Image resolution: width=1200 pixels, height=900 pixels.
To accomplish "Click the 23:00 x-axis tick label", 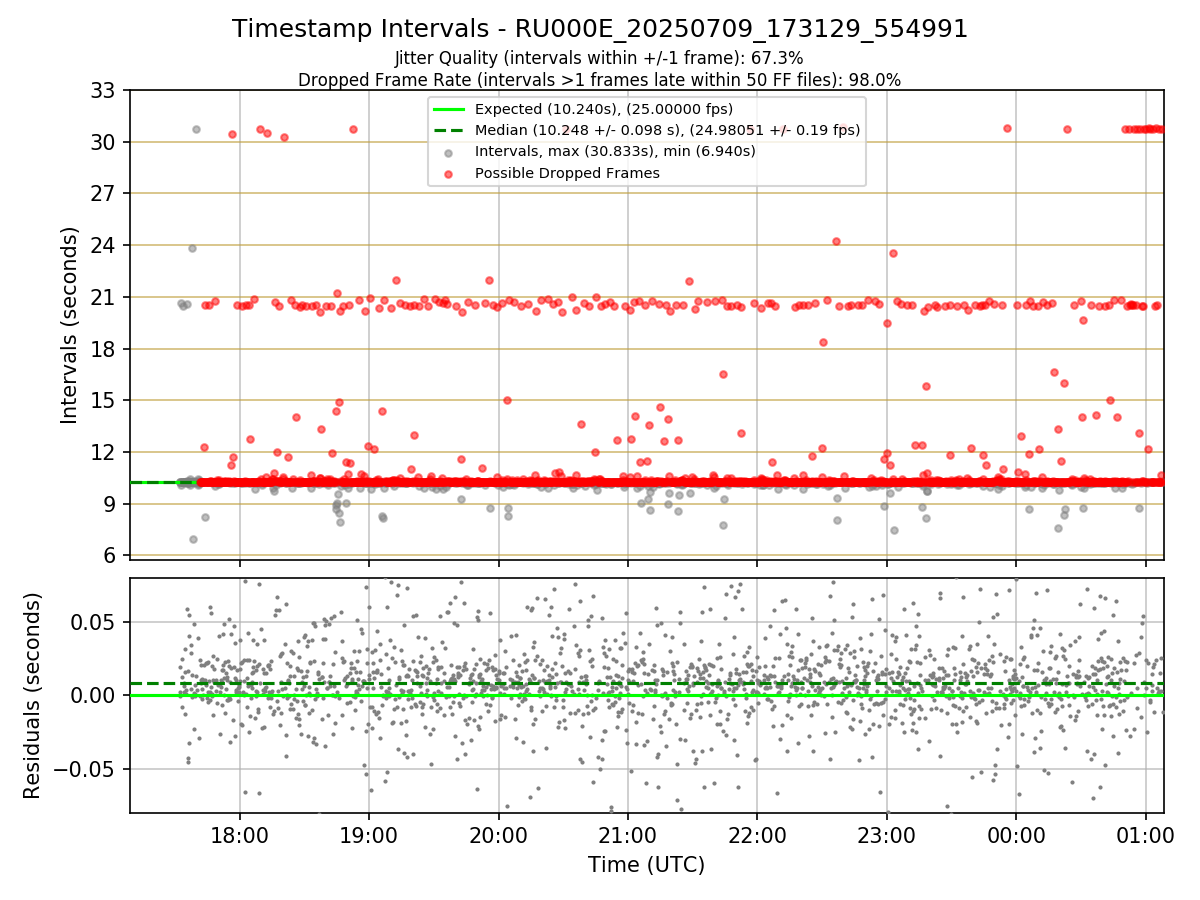I will tap(886, 836).
